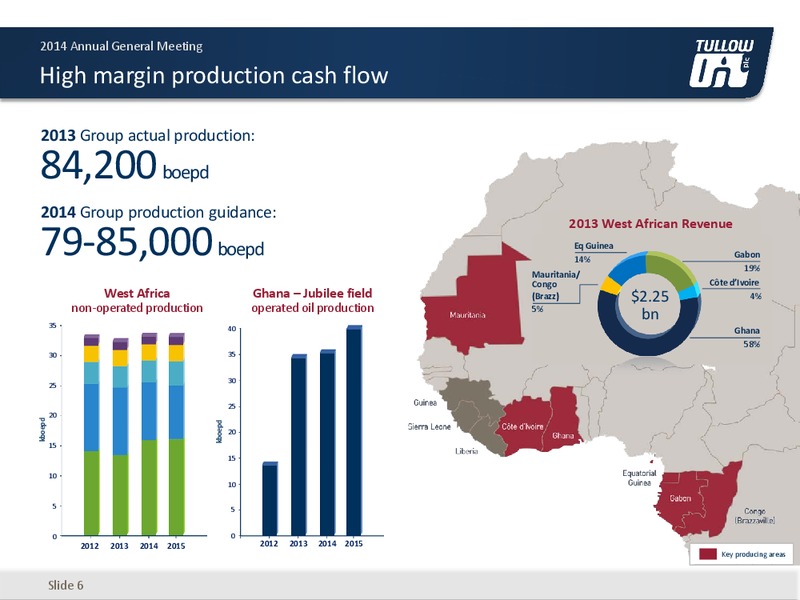Click the 'Sierra Leone' map label
Viewport: 800px width, 600px height.
coord(429,426)
